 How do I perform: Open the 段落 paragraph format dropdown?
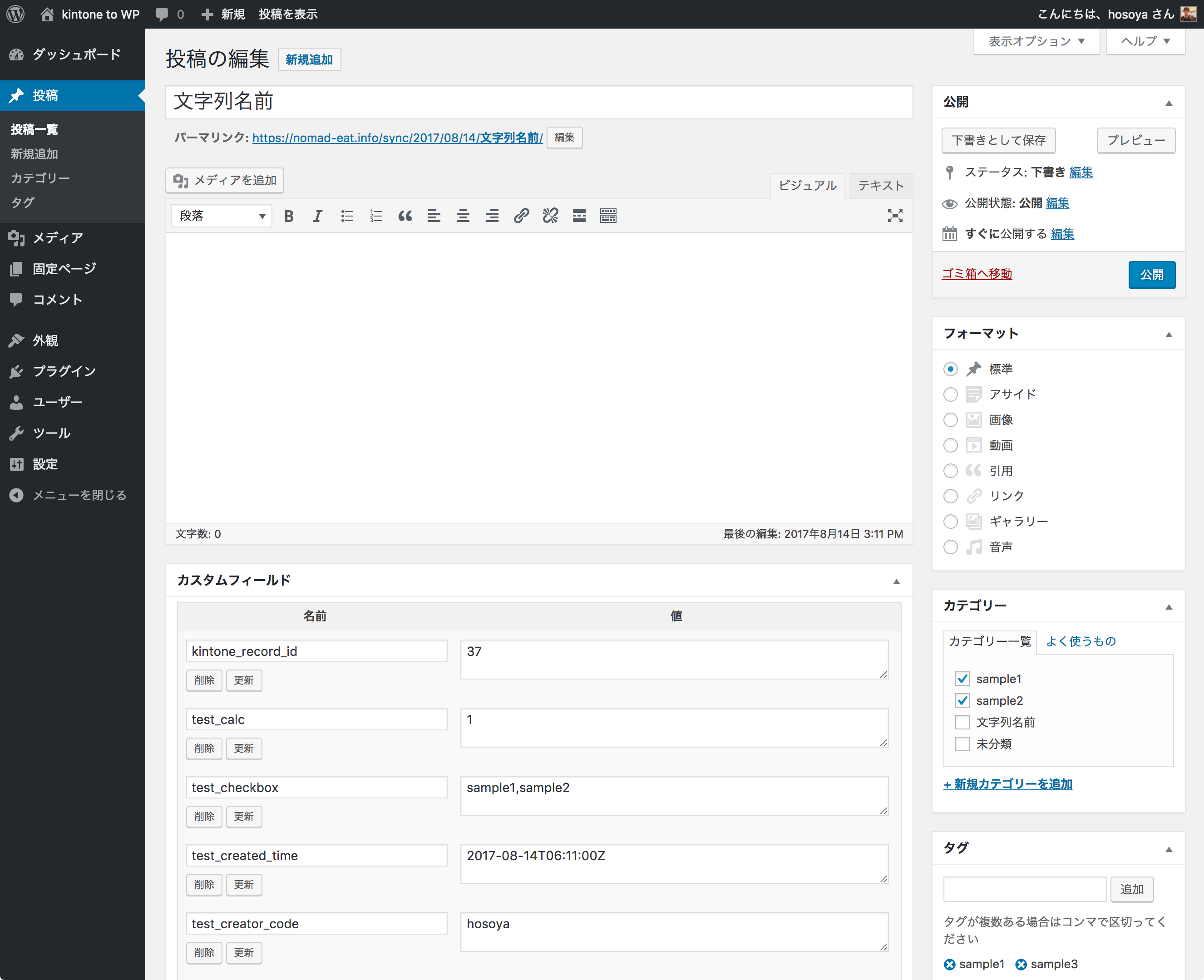coord(222,216)
